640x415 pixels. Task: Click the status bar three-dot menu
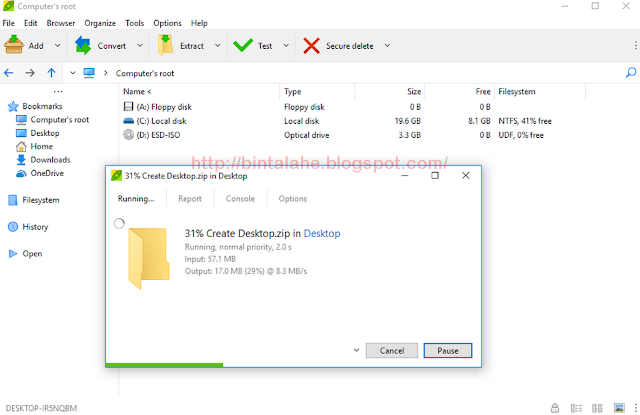(x=636, y=408)
